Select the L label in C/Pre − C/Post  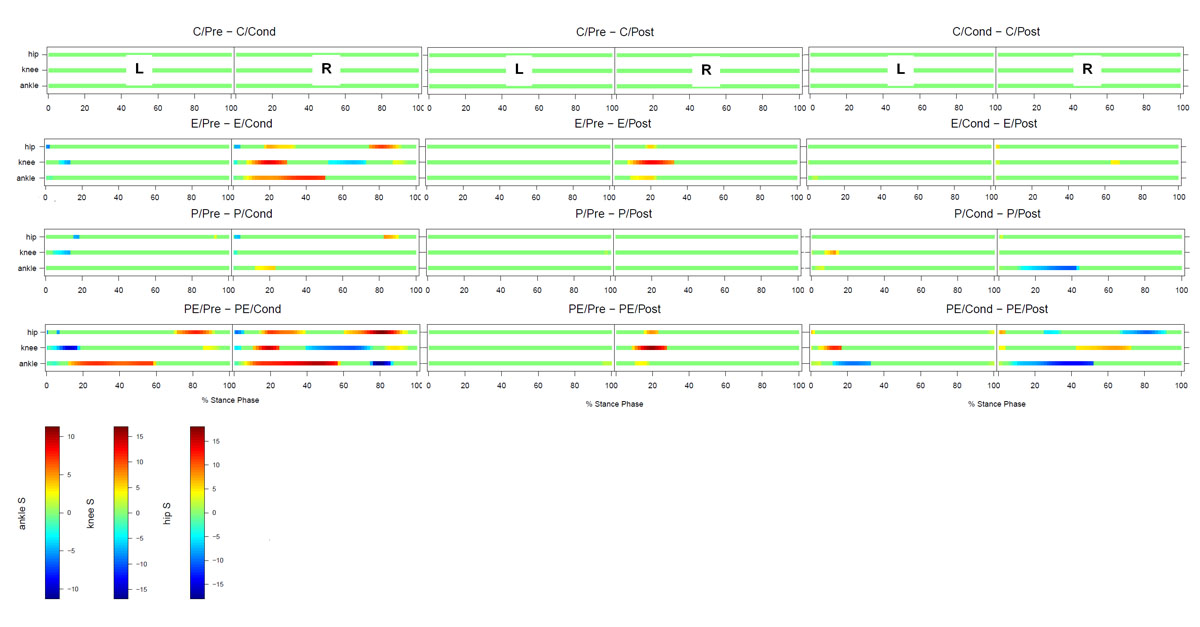click(518, 69)
